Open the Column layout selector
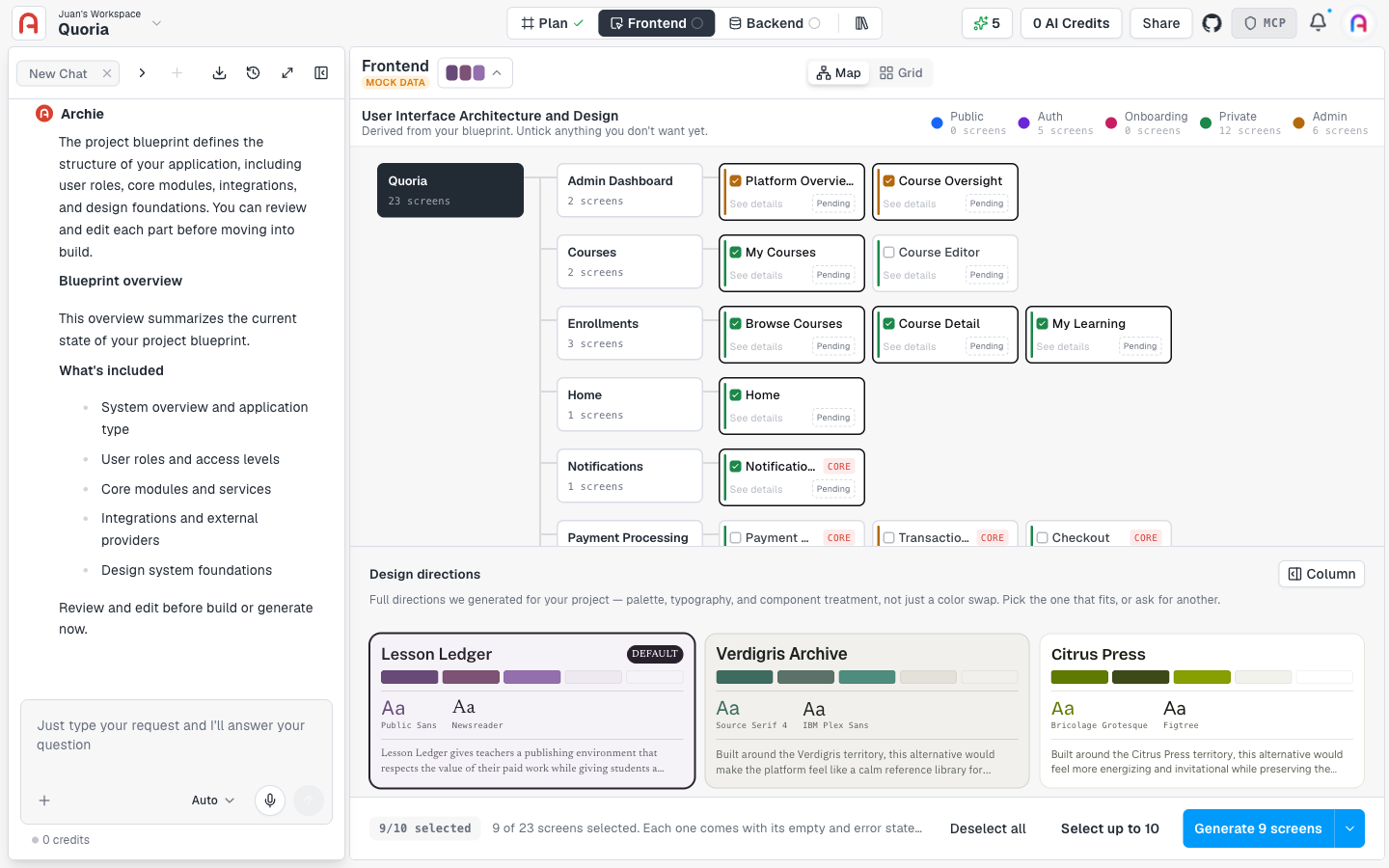 [1321, 574]
